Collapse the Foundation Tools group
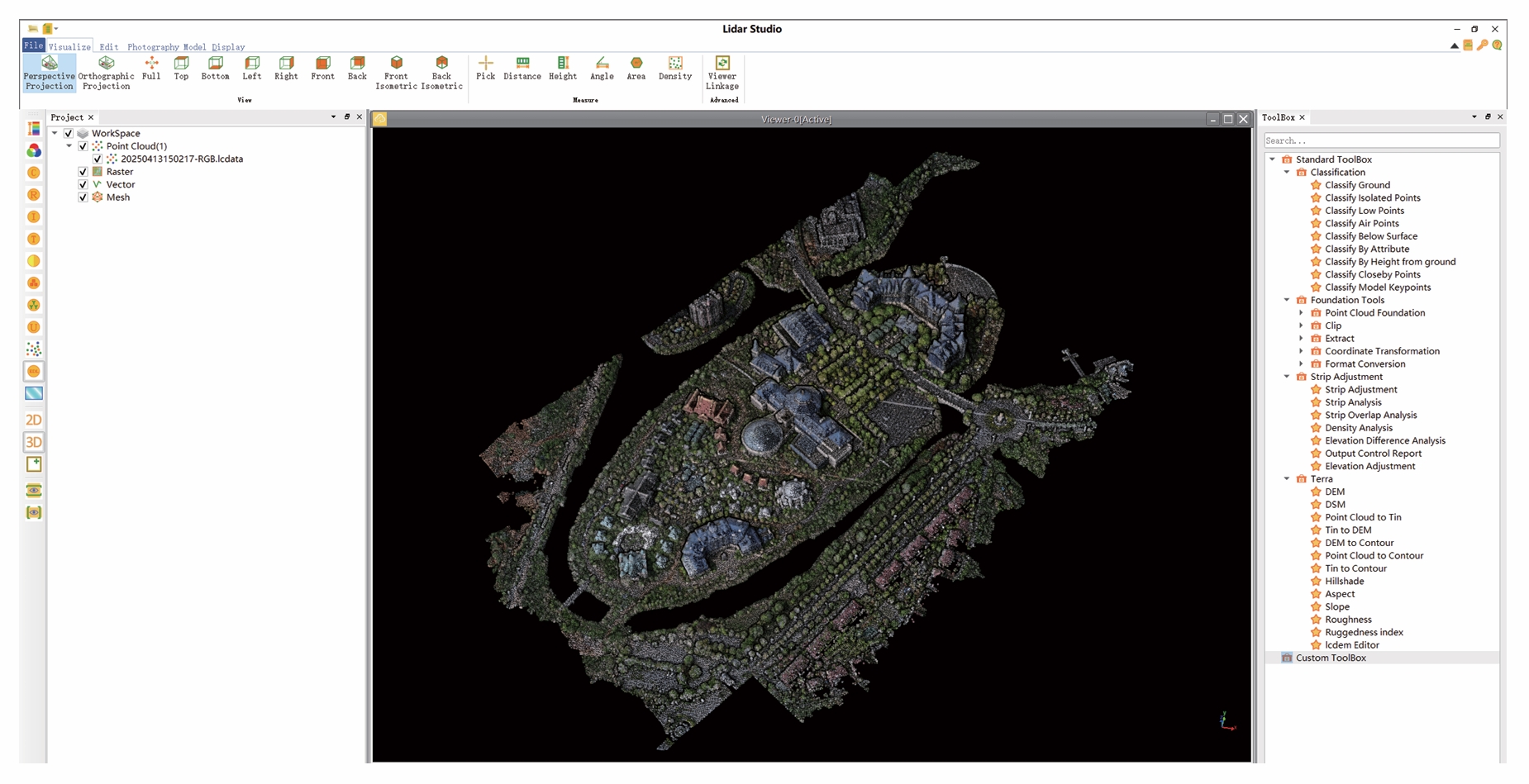This screenshot has height=784, width=1529. pyautogui.click(x=1287, y=300)
